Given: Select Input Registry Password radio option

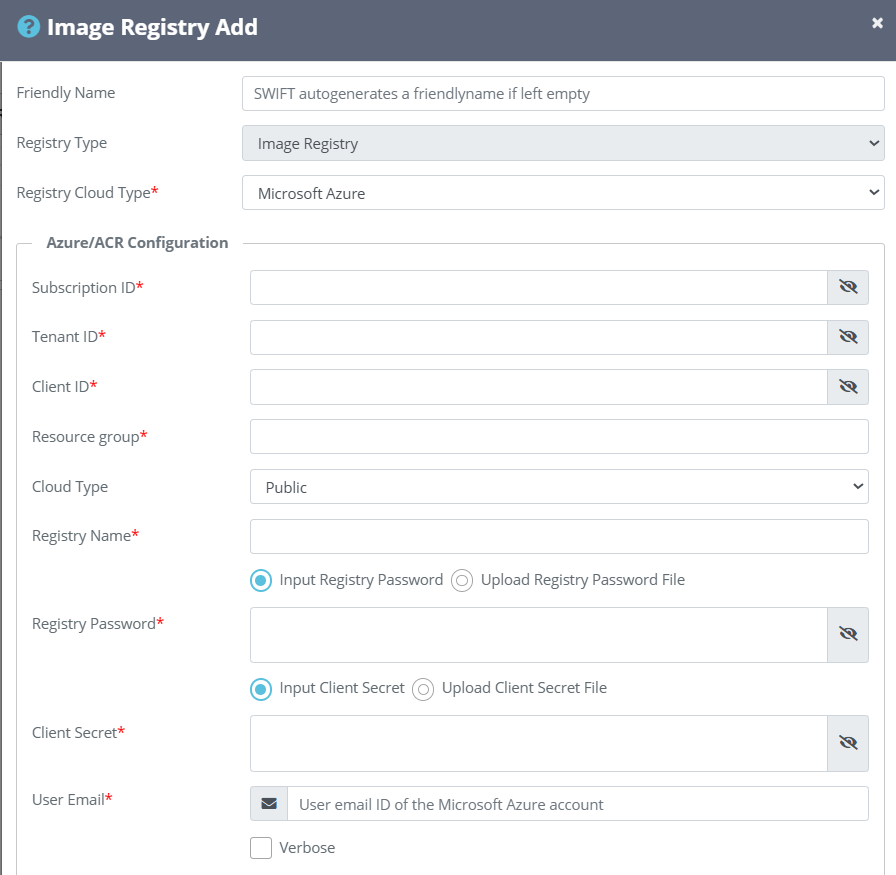Looking at the screenshot, I should (261, 581).
